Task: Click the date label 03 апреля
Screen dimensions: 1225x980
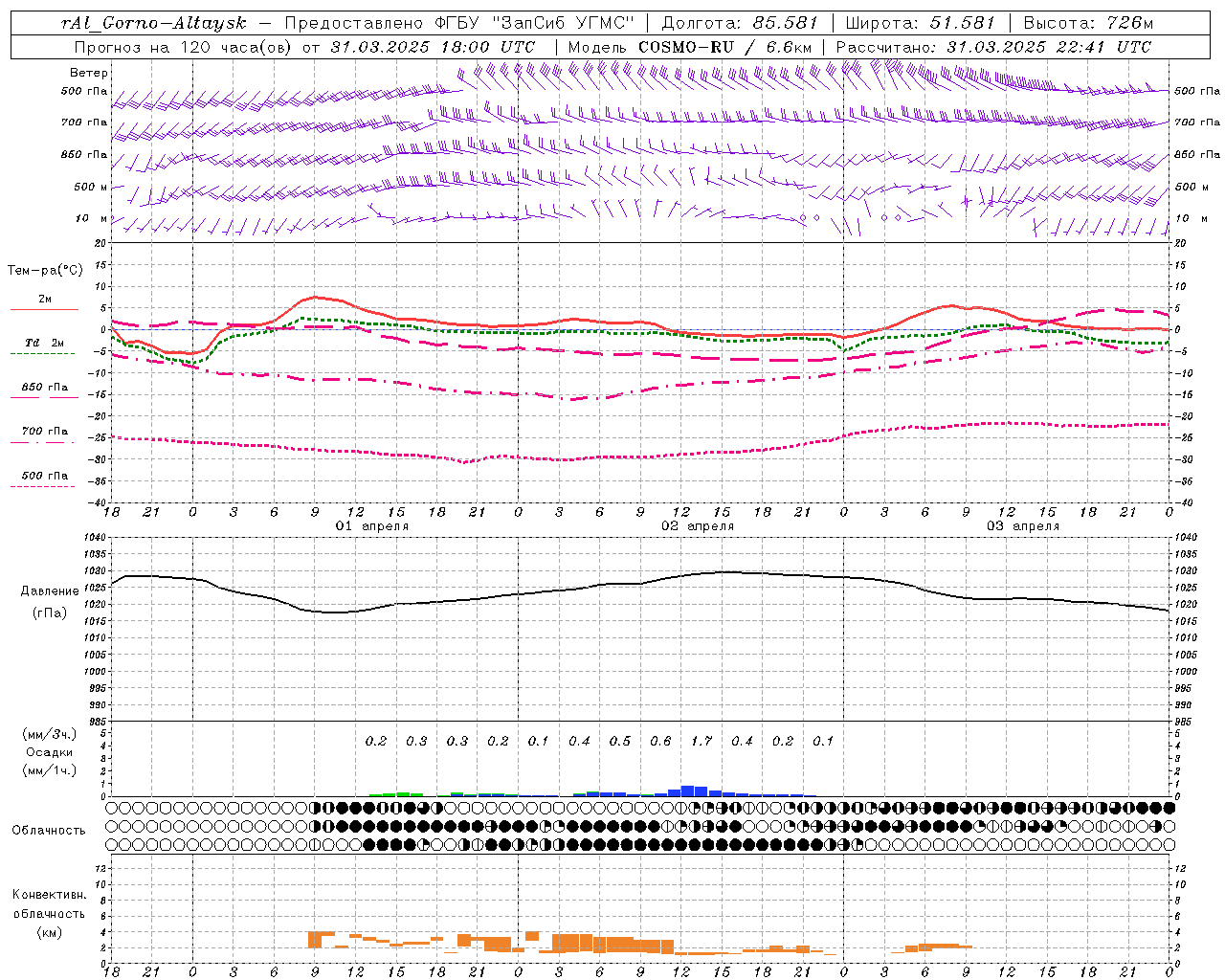Action: pyautogui.click(x=1023, y=526)
